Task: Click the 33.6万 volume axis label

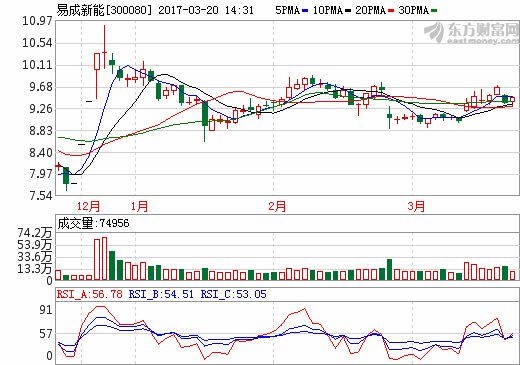Action: 35,257
